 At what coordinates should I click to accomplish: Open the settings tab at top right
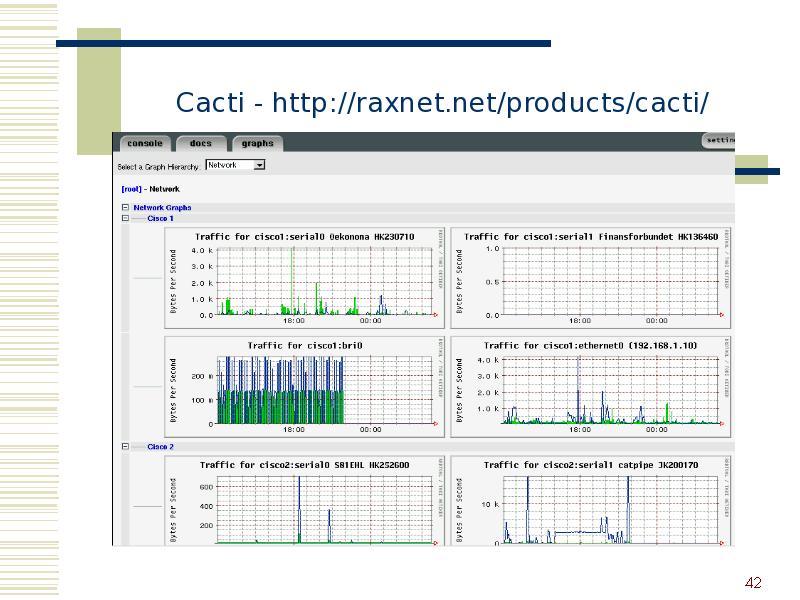point(719,141)
